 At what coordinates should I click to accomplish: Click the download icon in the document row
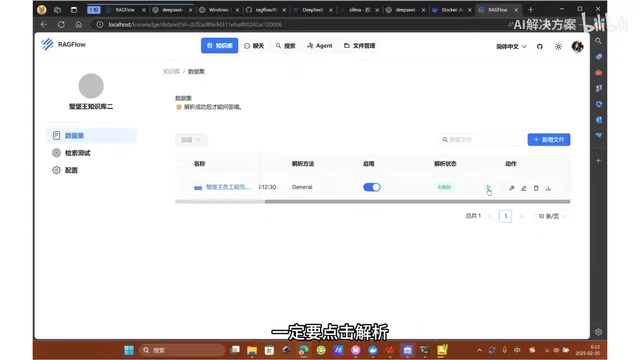(x=548, y=188)
